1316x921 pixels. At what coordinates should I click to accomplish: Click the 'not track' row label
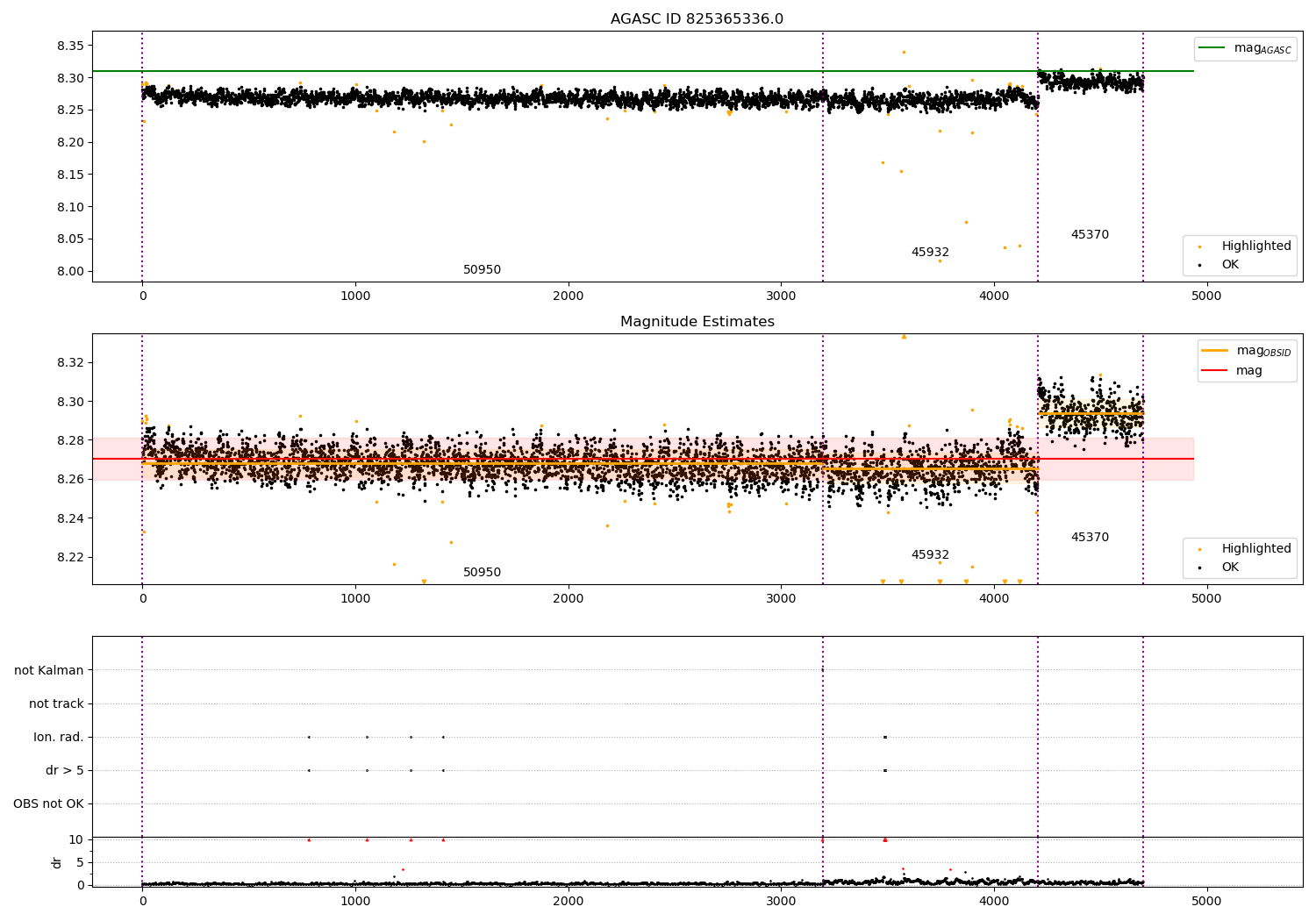tap(56, 703)
